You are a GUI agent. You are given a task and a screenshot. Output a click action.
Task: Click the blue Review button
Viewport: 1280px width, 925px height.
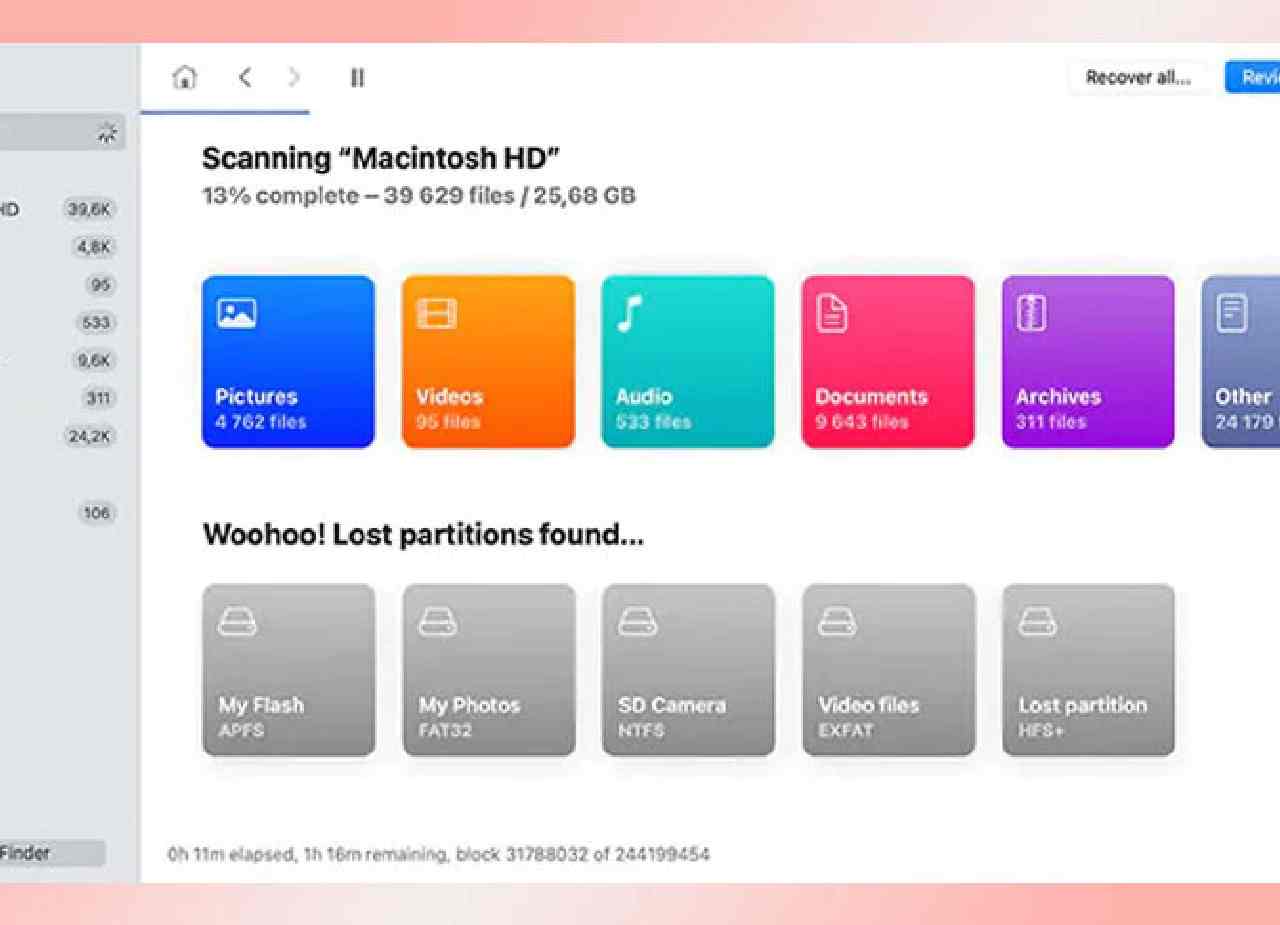click(x=1253, y=77)
